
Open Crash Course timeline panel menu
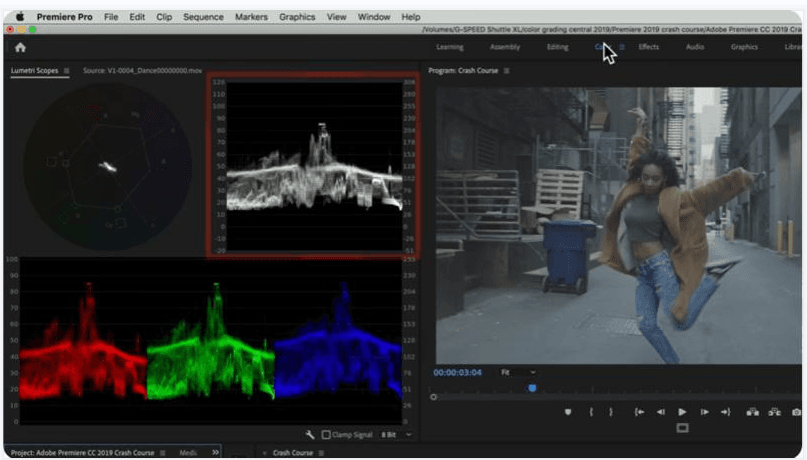(321, 453)
